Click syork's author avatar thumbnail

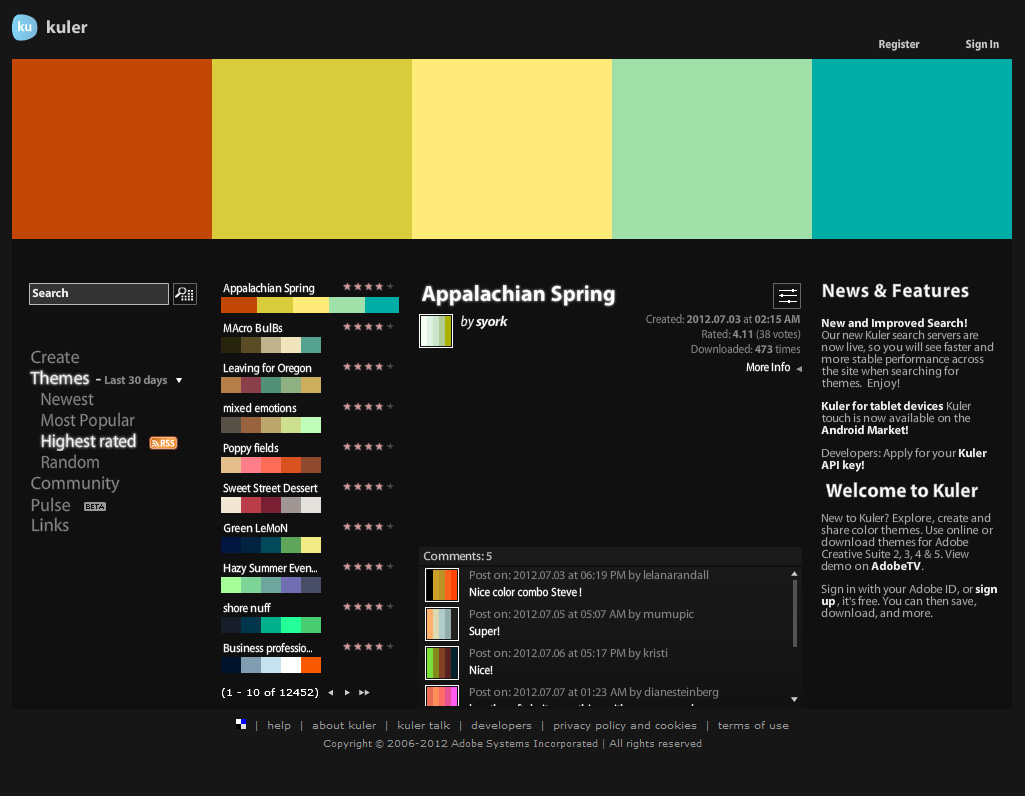pos(436,331)
